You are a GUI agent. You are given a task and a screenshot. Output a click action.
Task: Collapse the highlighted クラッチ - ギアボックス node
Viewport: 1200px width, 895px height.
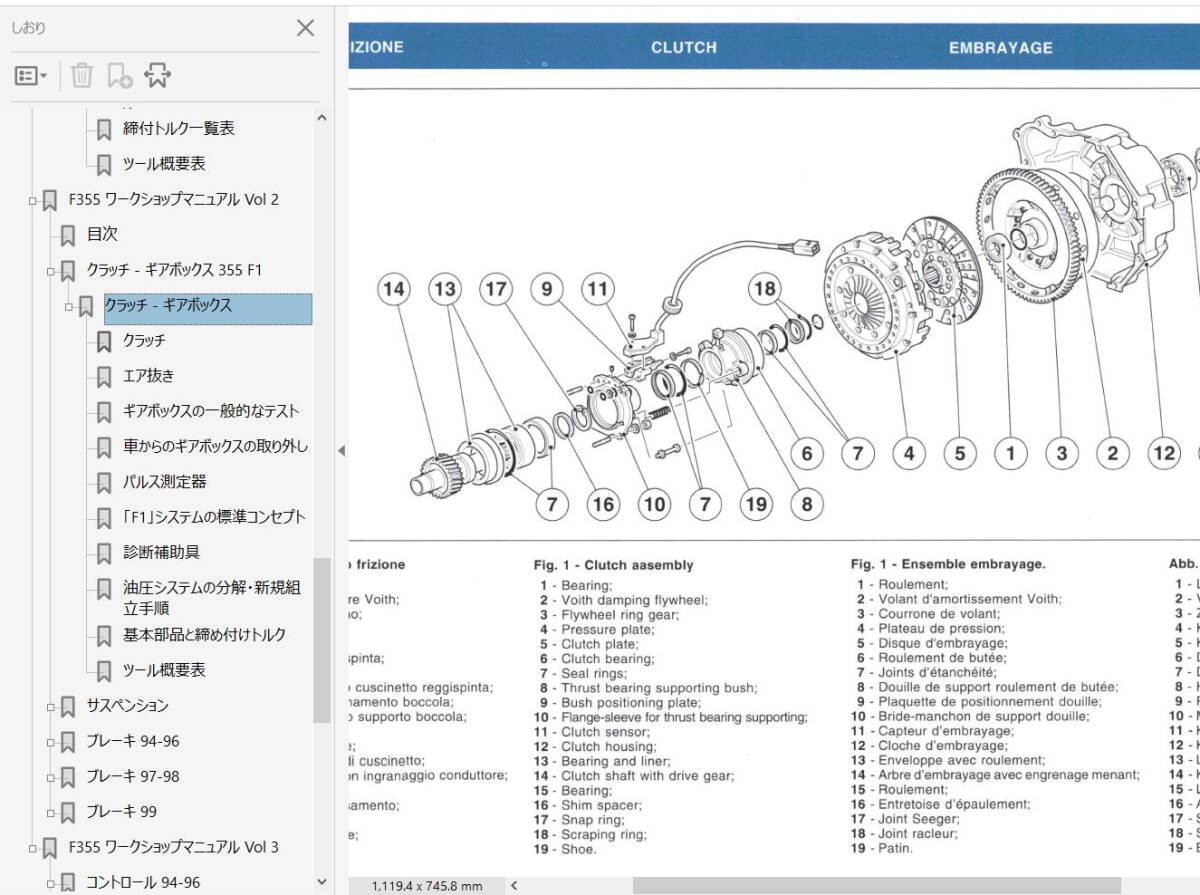[x=69, y=306]
